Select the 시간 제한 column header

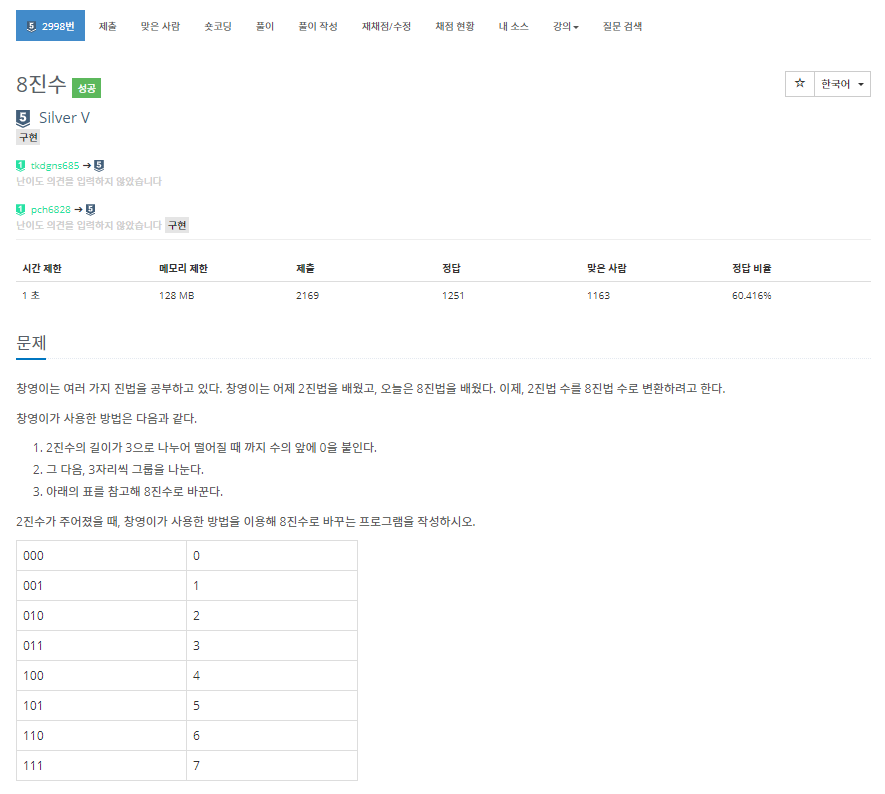coord(42,269)
